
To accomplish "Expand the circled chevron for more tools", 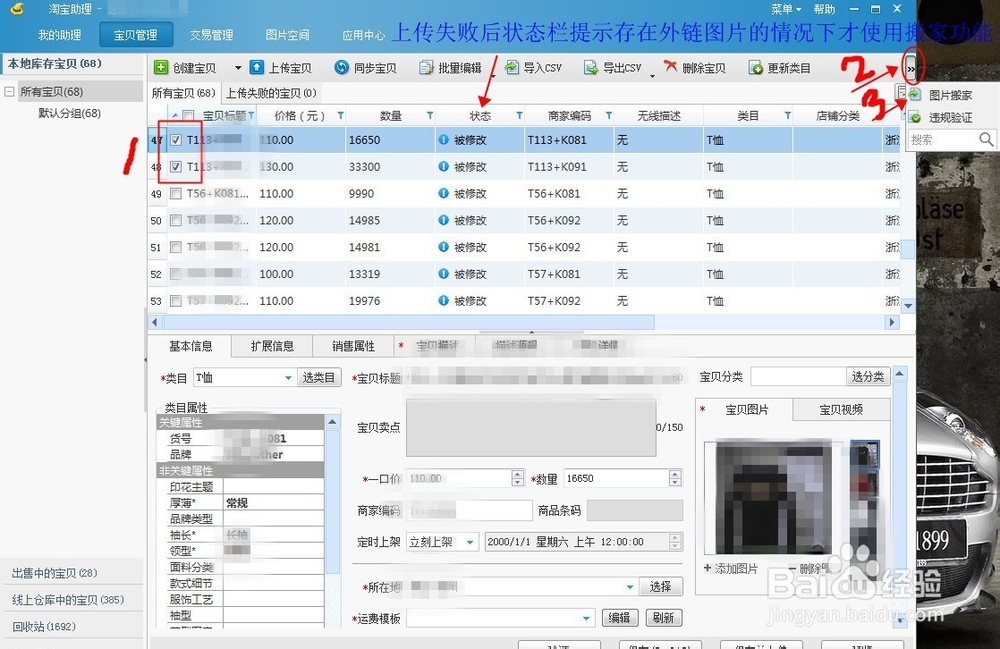I will point(912,67).
